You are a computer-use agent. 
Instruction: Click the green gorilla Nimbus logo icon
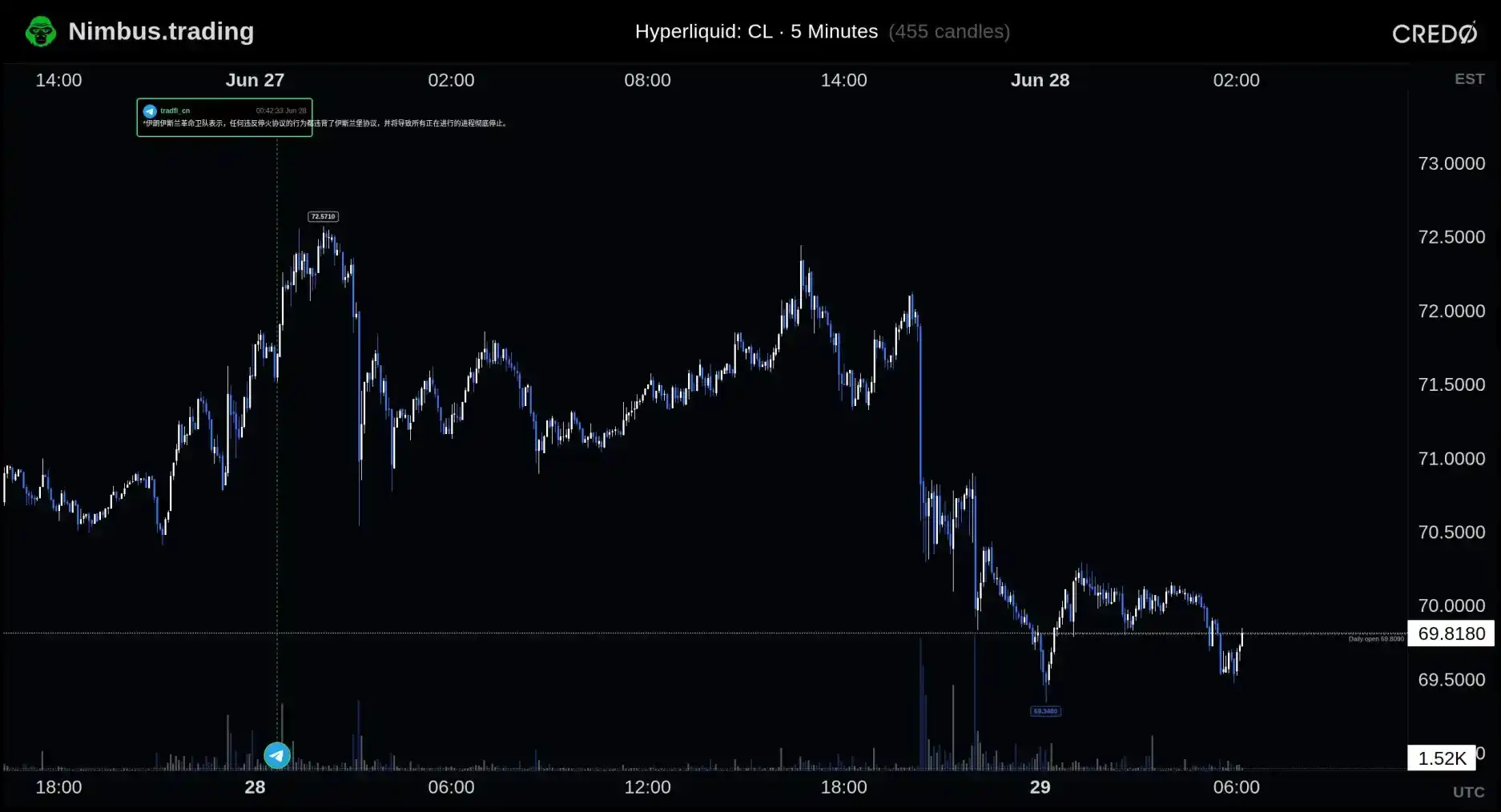[41, 32]
